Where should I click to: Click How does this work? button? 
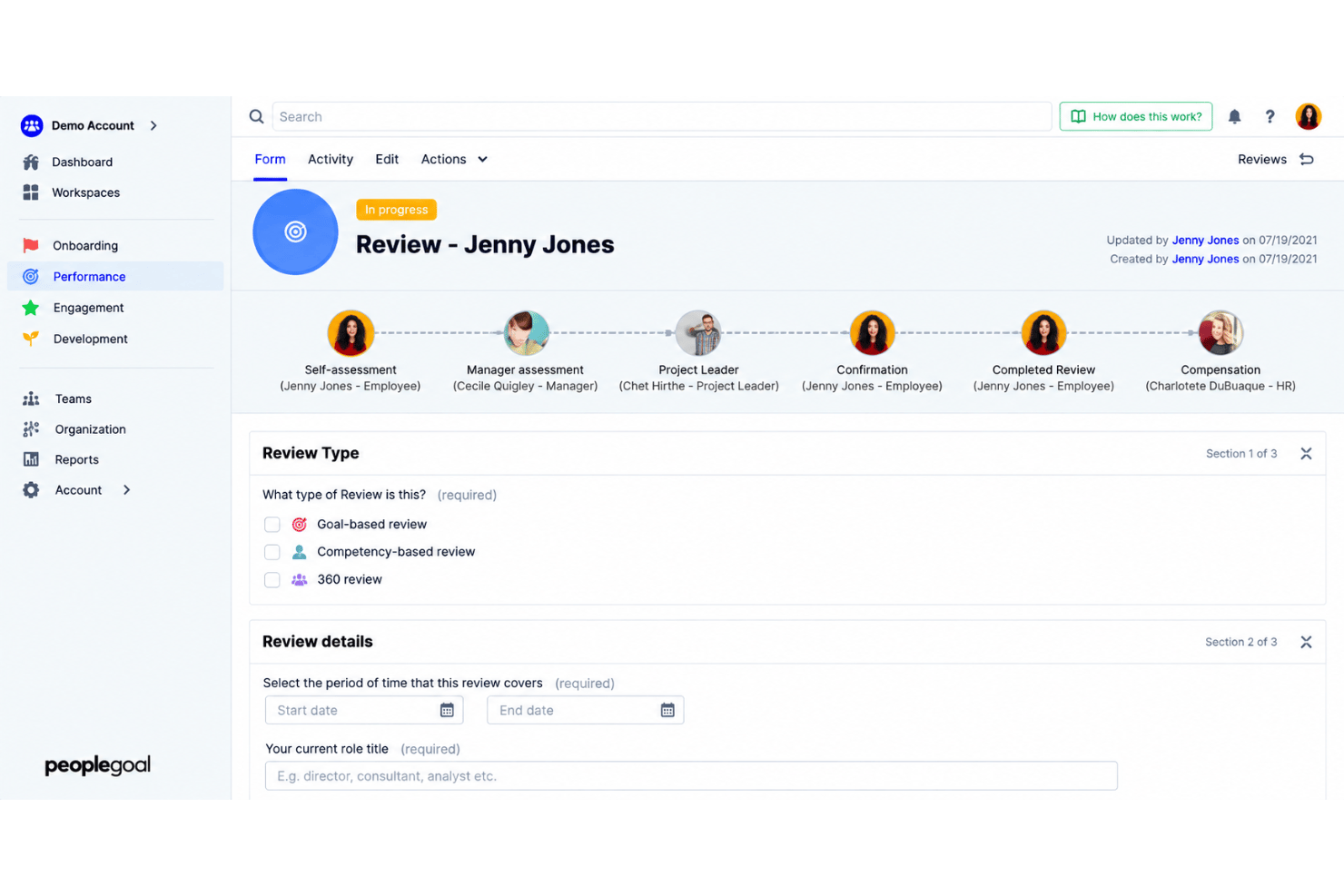click(1135, 116)
